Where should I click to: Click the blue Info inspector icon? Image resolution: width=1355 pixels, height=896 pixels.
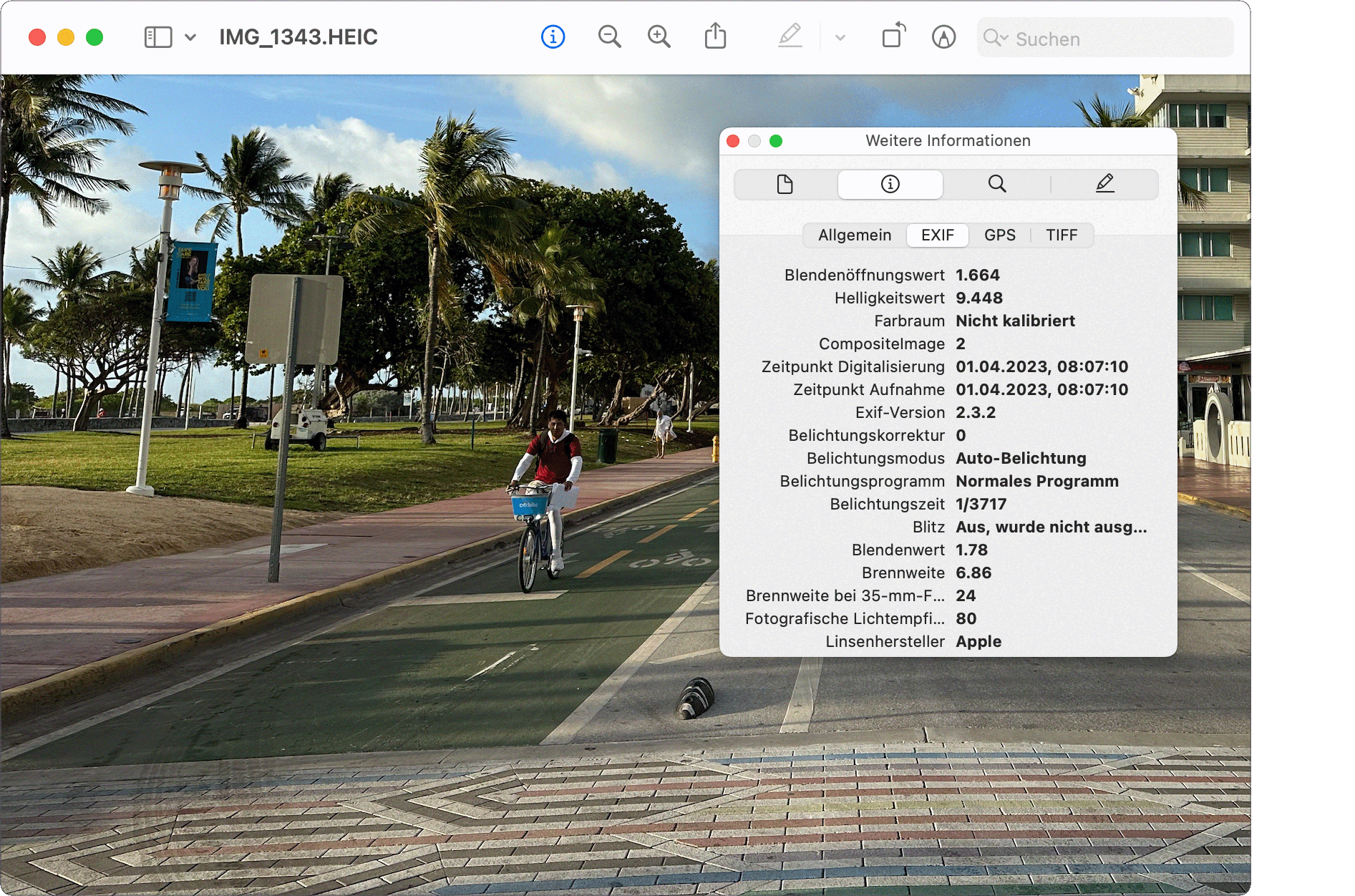pos(553,36)
